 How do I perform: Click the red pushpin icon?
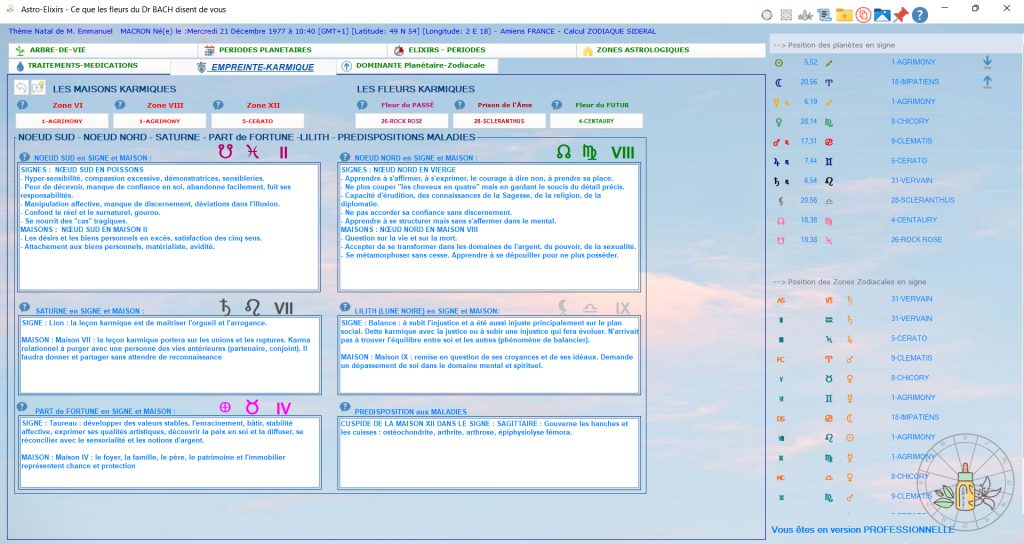pos(900,15)
